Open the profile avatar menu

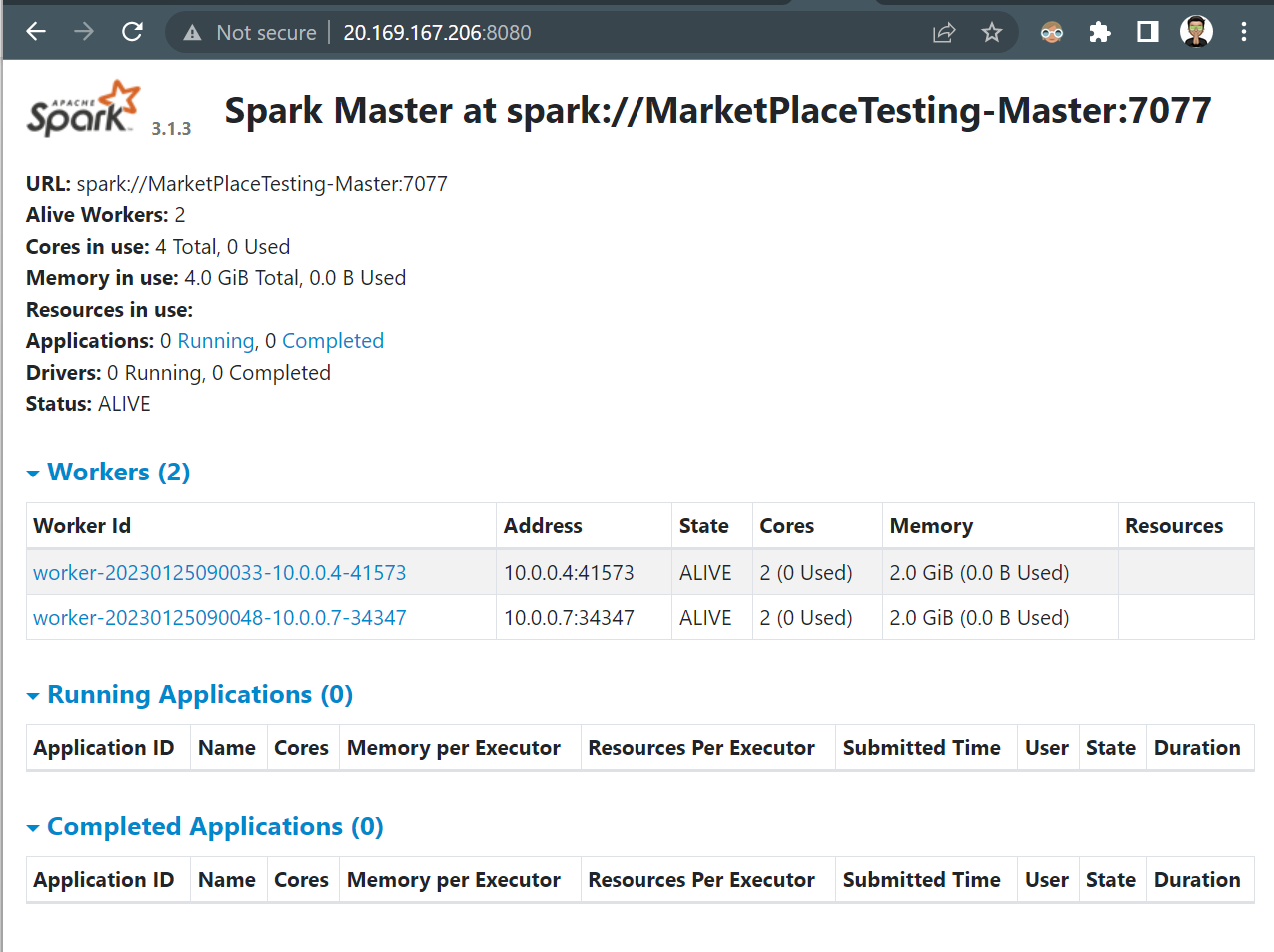[x=1196, y=32]
